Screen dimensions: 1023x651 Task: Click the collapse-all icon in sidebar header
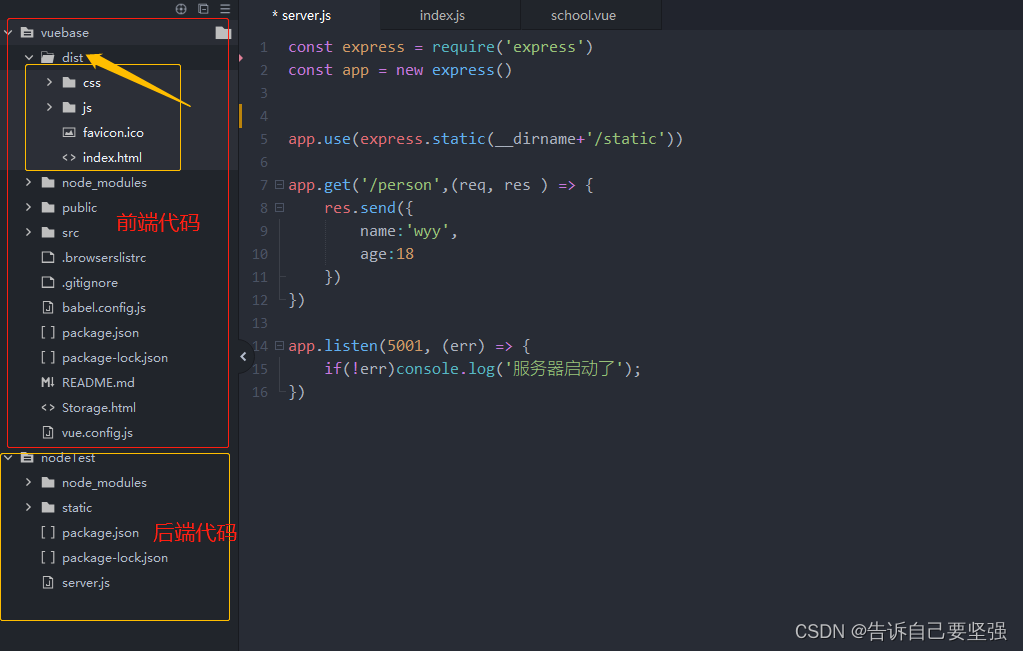(204, 8)
